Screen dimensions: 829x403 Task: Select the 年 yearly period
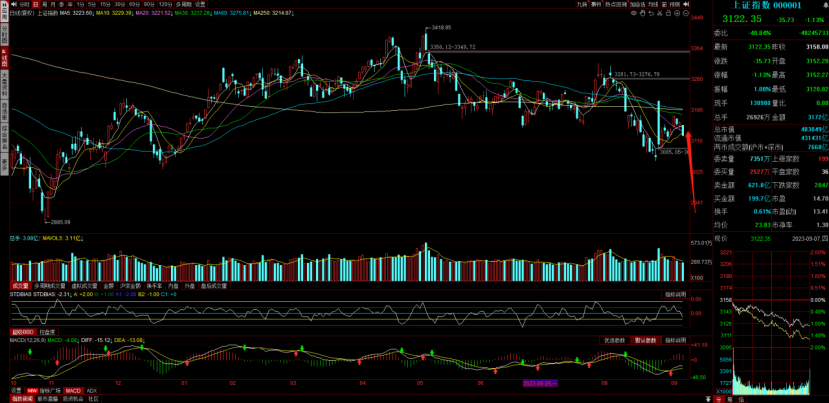click(x=70, y=4)
